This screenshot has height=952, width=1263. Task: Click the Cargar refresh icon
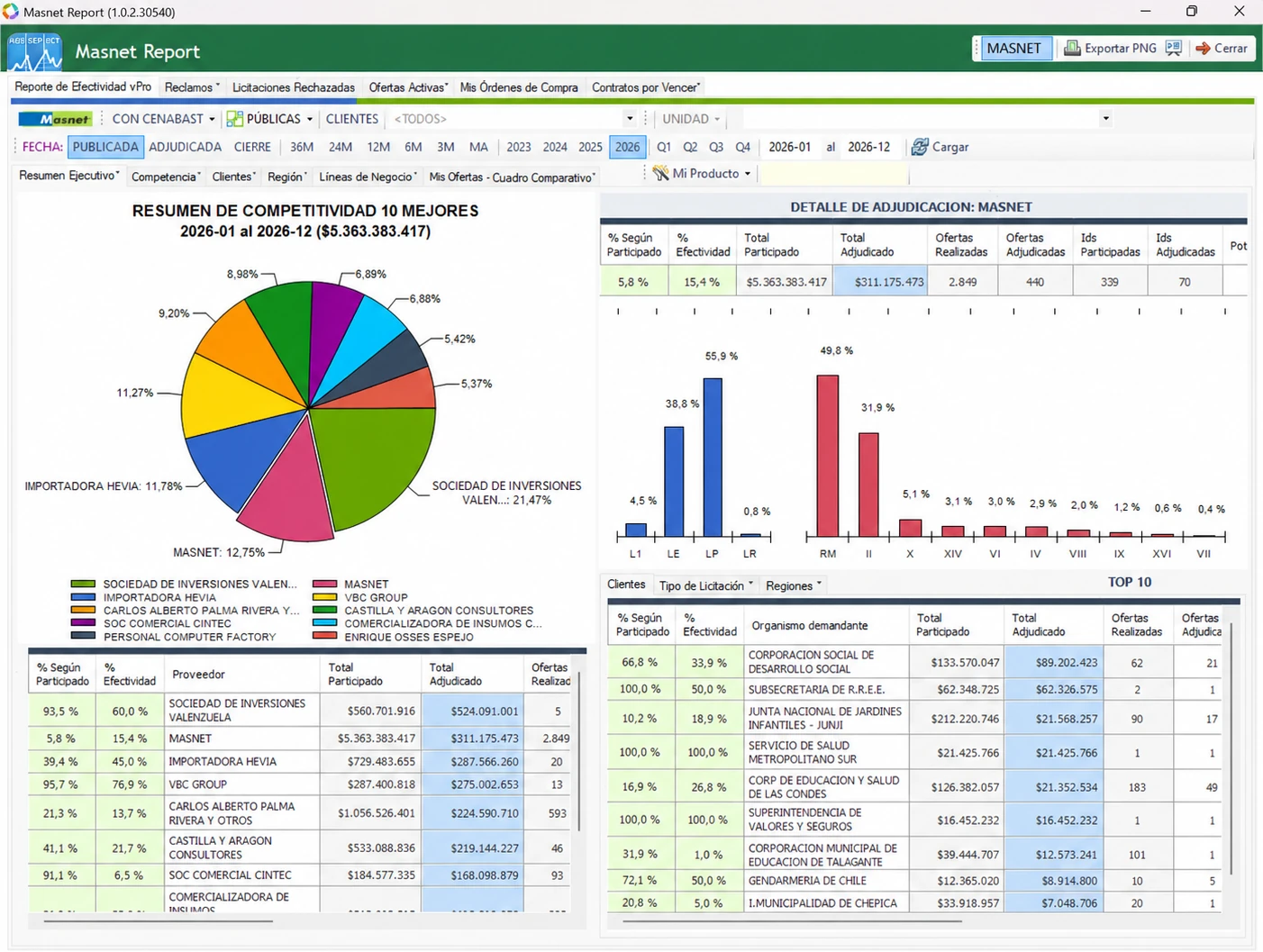920,147
